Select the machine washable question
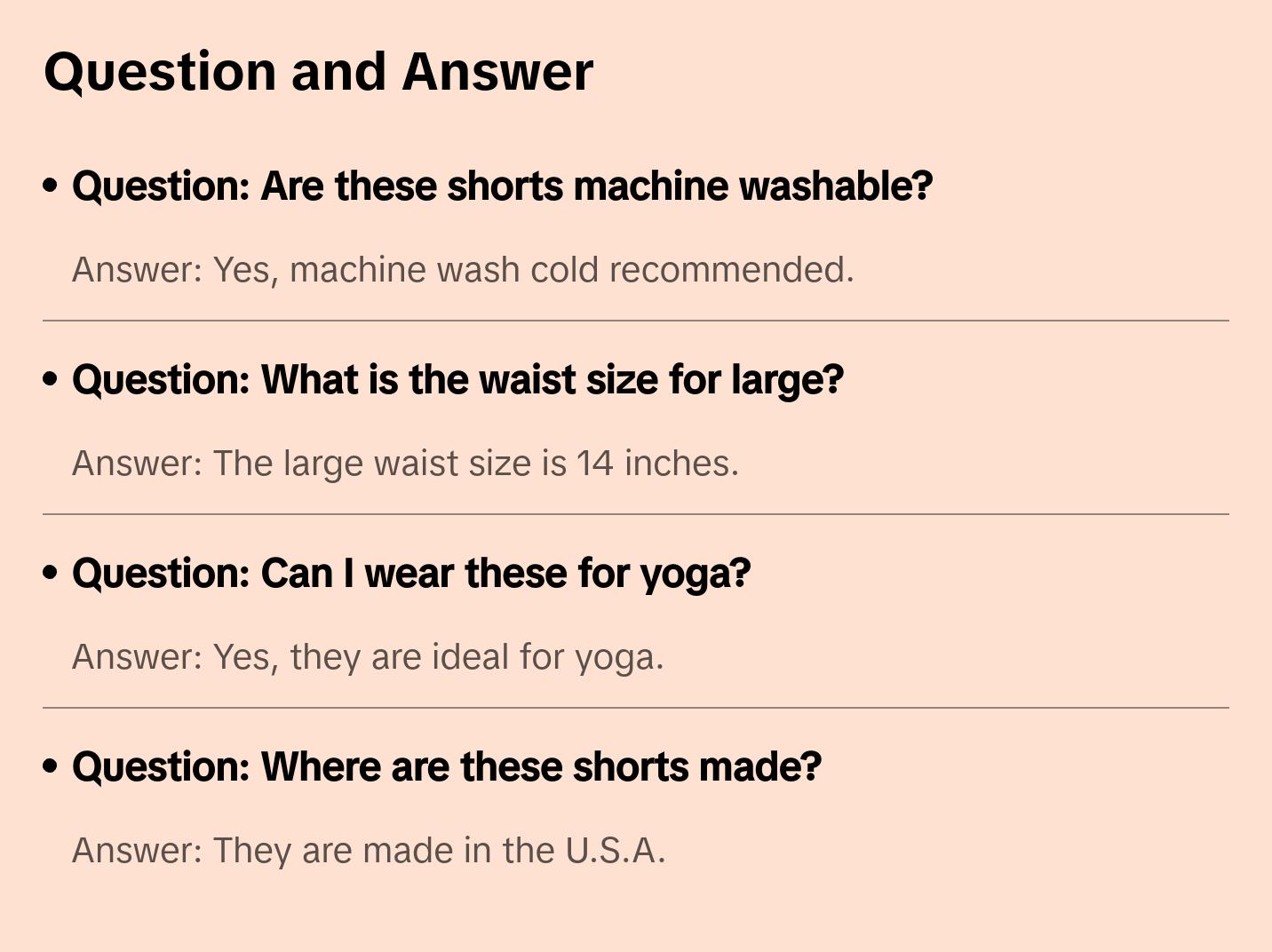The image size is (1272, 952). [502, 186]
